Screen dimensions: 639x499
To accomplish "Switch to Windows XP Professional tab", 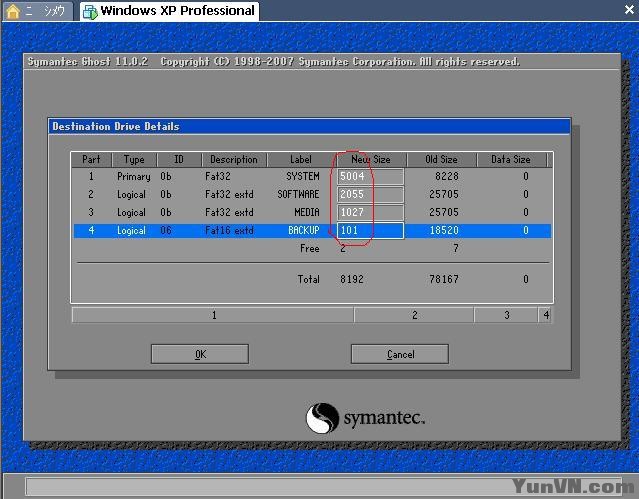I will click(170, 11).
